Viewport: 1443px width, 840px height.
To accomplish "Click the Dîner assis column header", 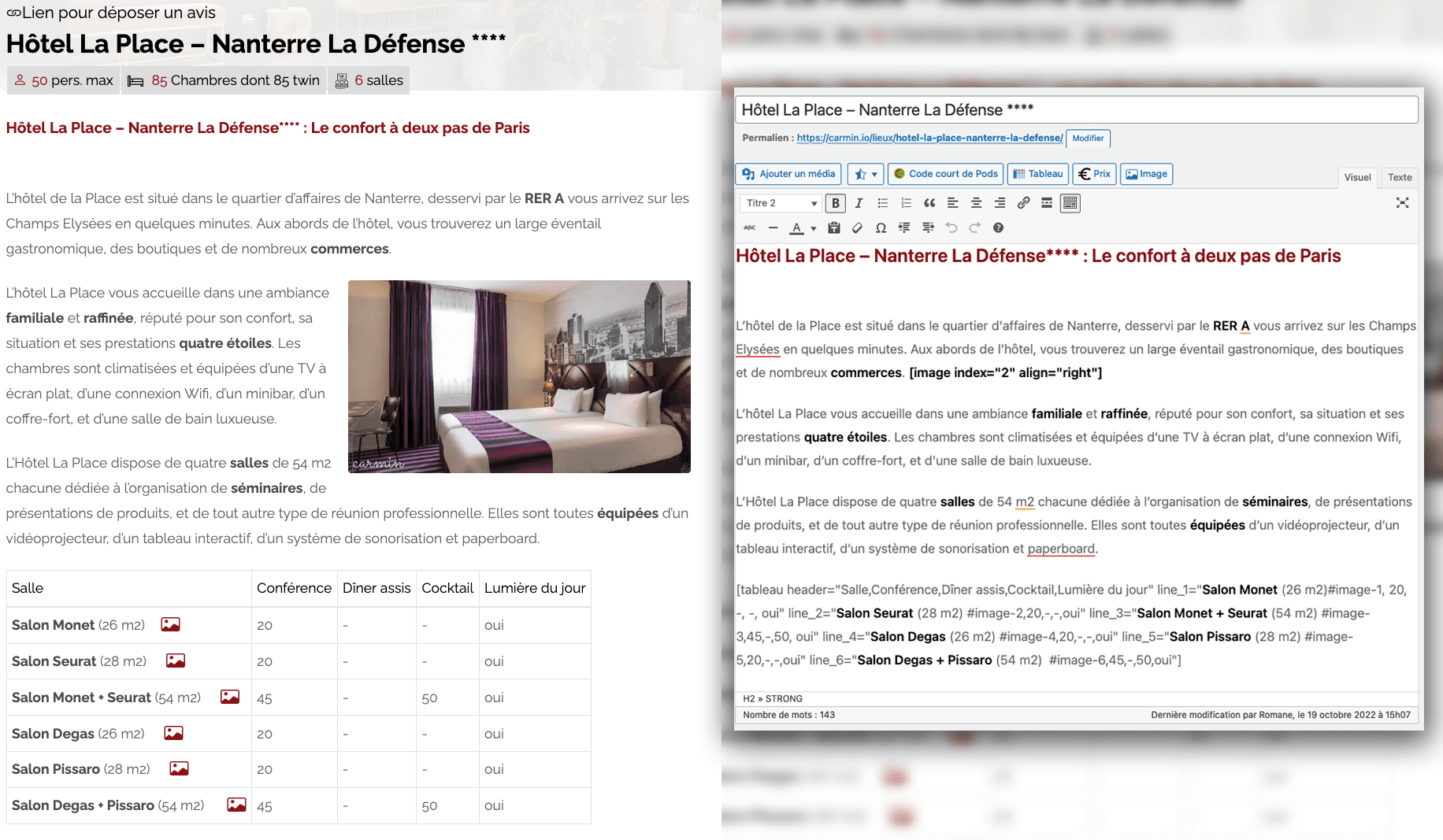I will (x=377, y=588).
